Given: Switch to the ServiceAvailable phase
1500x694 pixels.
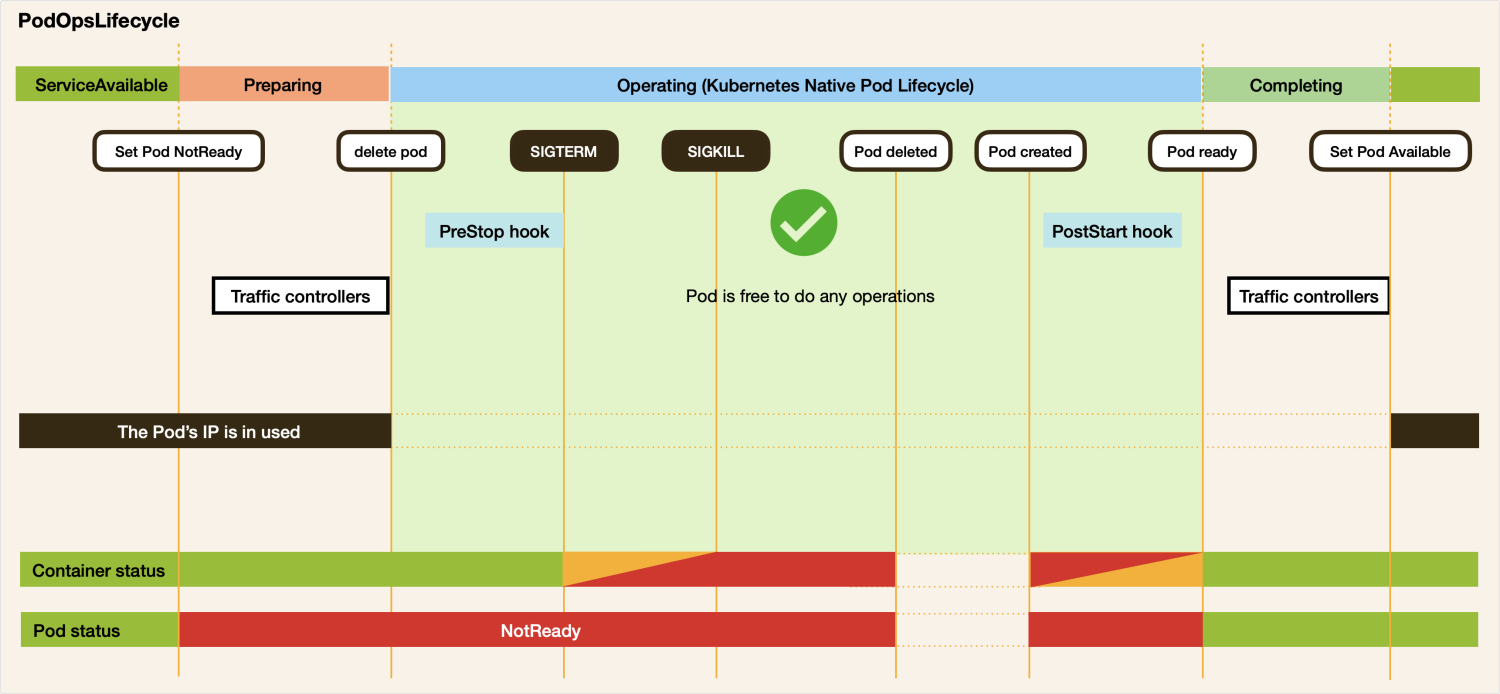Looking at the screenshot, I should point(97,84).
